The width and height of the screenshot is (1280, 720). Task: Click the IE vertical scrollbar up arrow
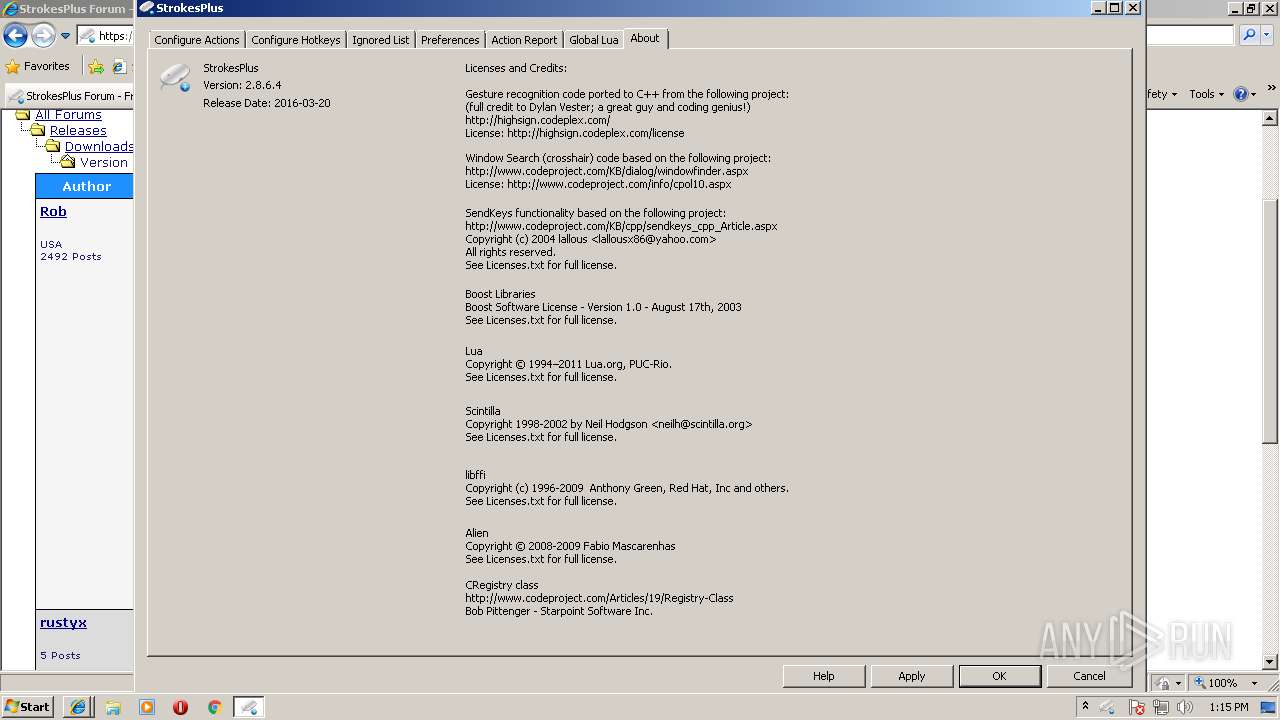(x=1270, y=118)
